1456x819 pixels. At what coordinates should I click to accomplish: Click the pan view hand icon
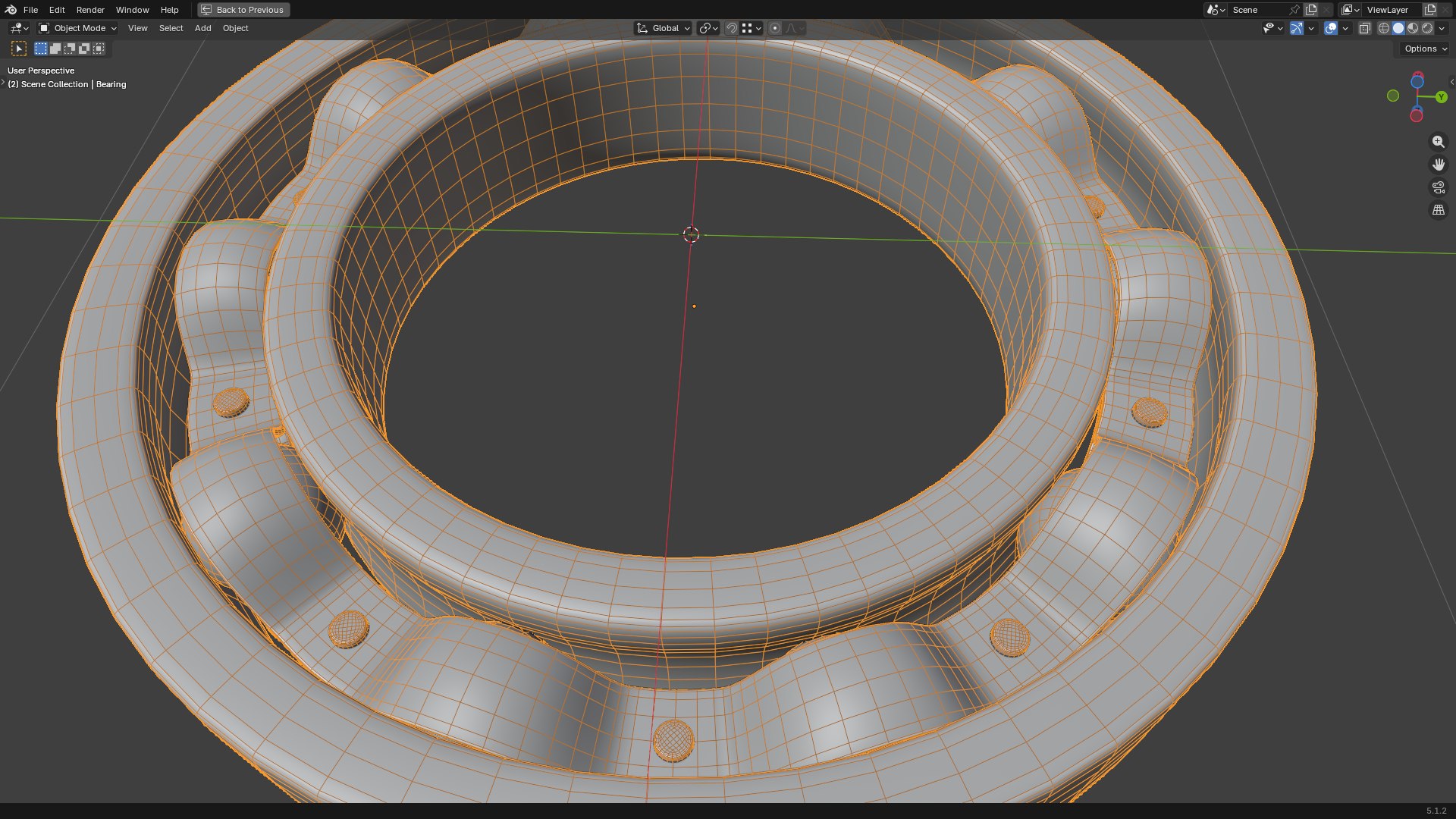[1439, 165]
